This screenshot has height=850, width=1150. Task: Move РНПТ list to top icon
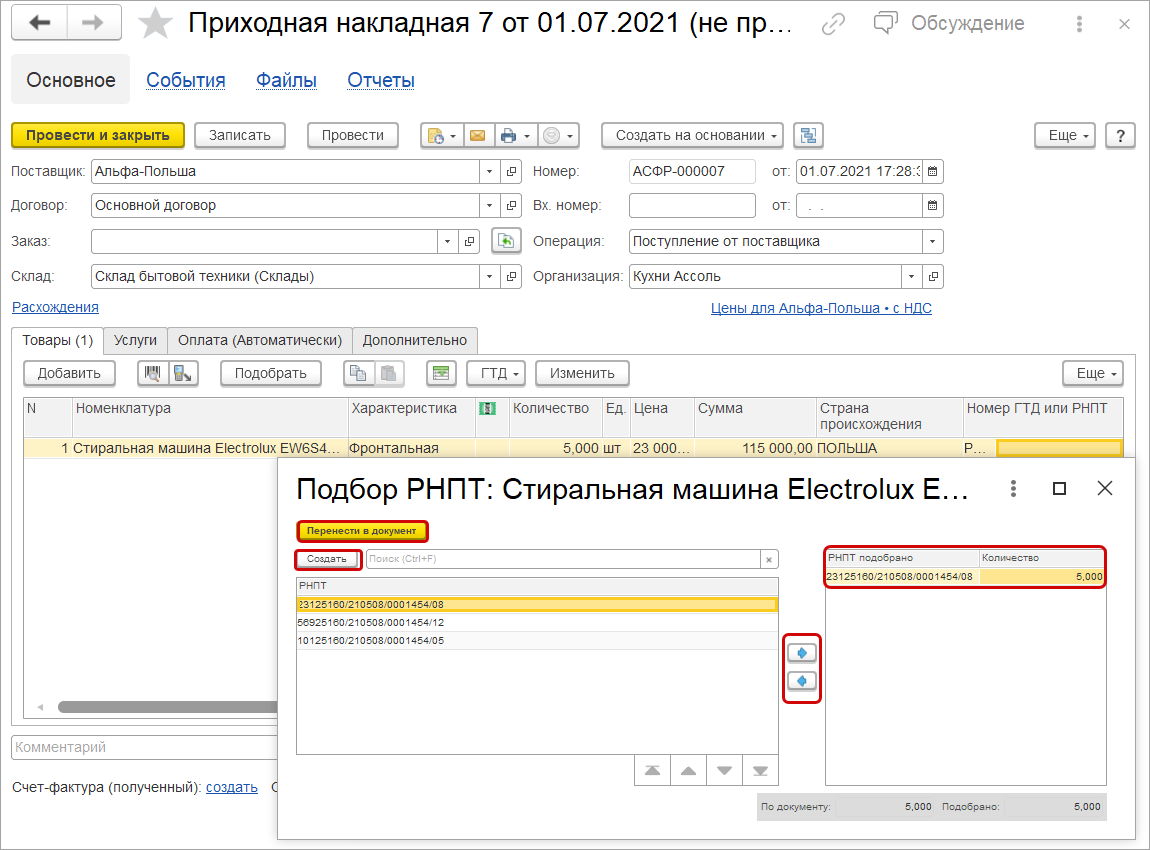[652, 771]
